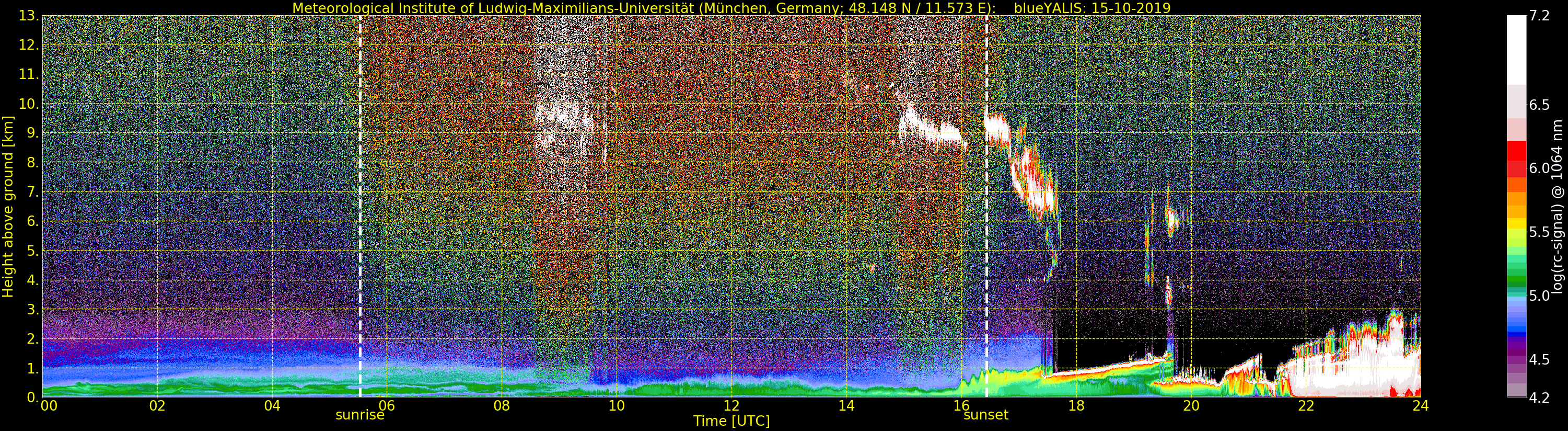Image resolution: width=1568 pixels, height=431 pixels.
Task: Click the "1." tick on the height axis
Action: click(33, 368)
